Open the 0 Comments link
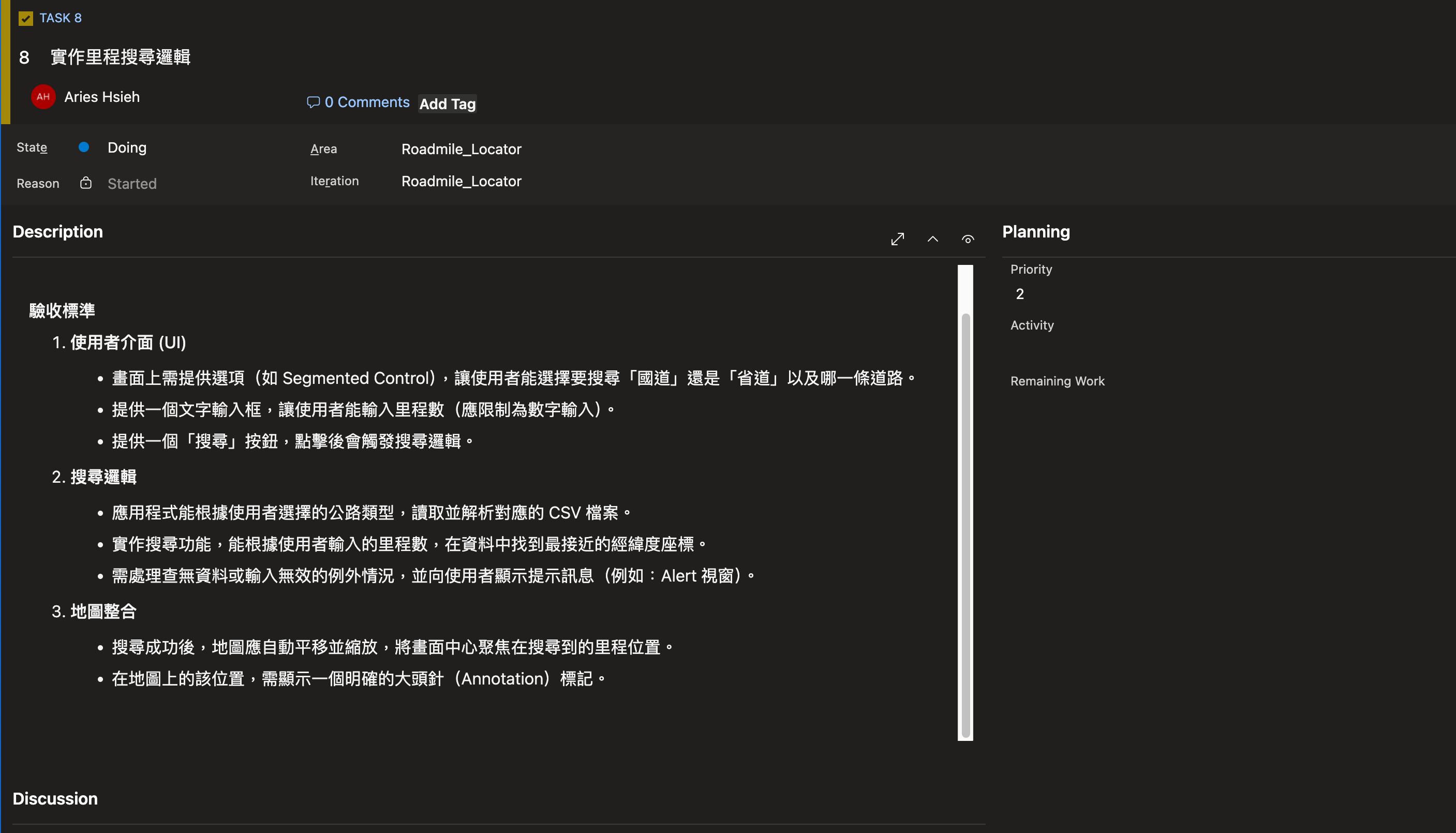The width and height of the screenshot is (1456, 833). click(x=367, y=102)
